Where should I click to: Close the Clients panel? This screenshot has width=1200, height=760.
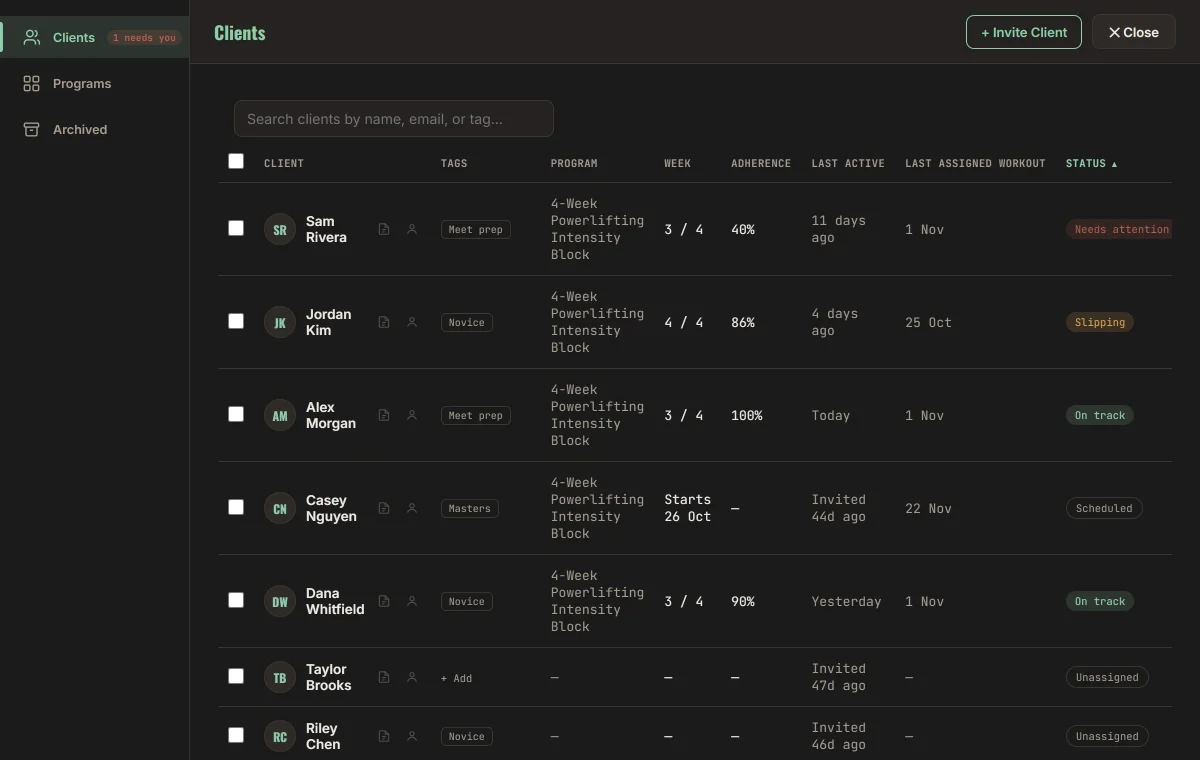coord(1133,32)
